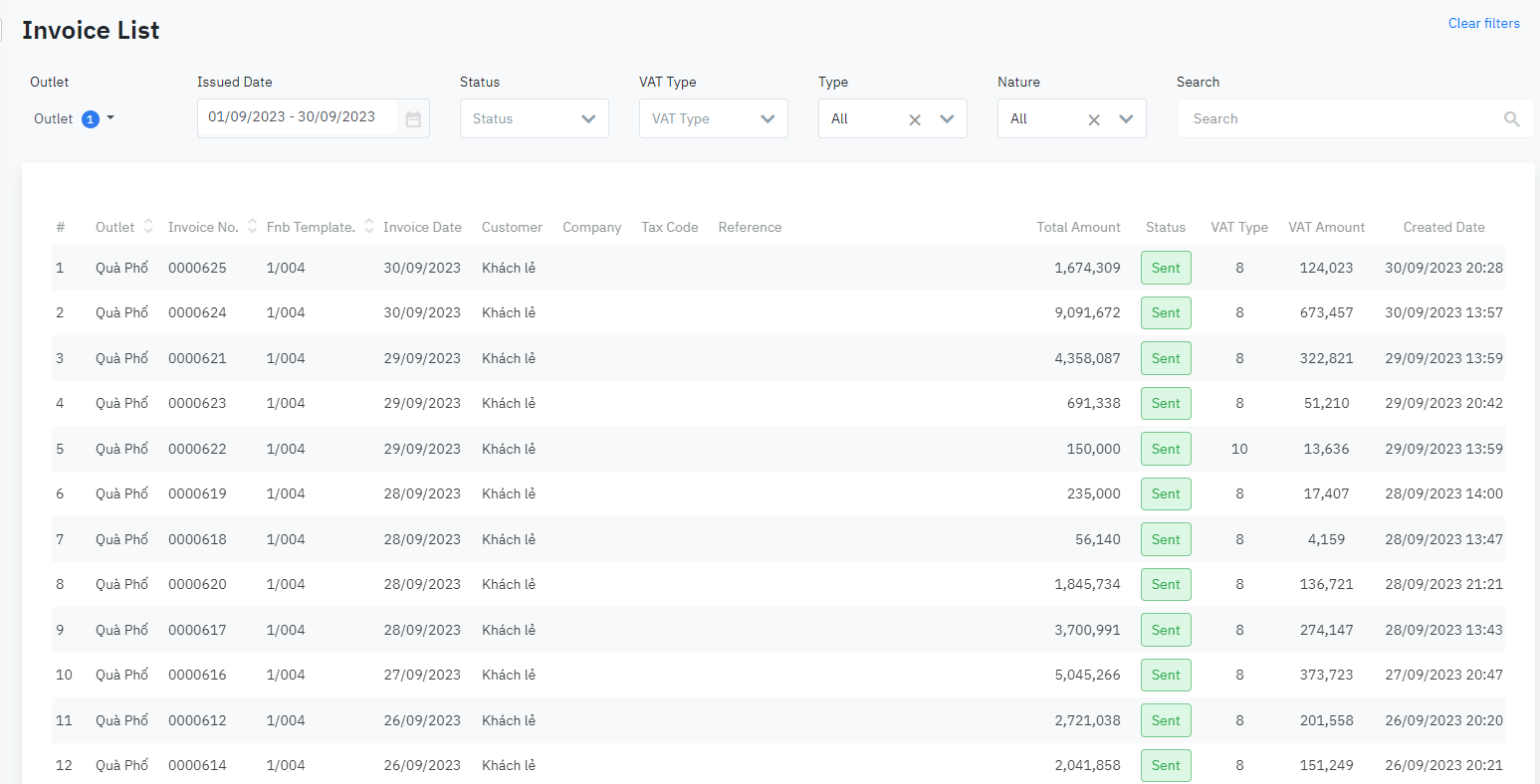Image resolution: width=1540 pixels, height=784 pixels.
Task: Click the Total Amount column header
Action: 1078,227
